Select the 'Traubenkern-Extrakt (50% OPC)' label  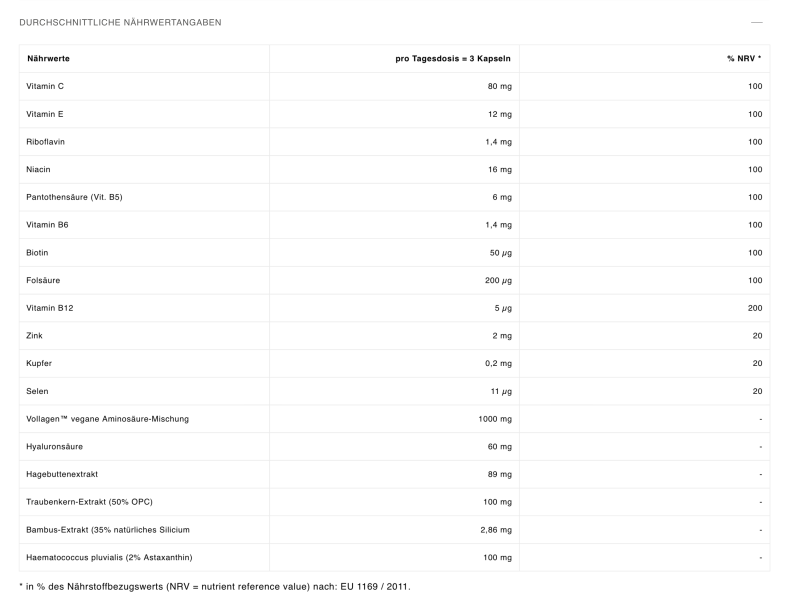[x=90, y=502]
